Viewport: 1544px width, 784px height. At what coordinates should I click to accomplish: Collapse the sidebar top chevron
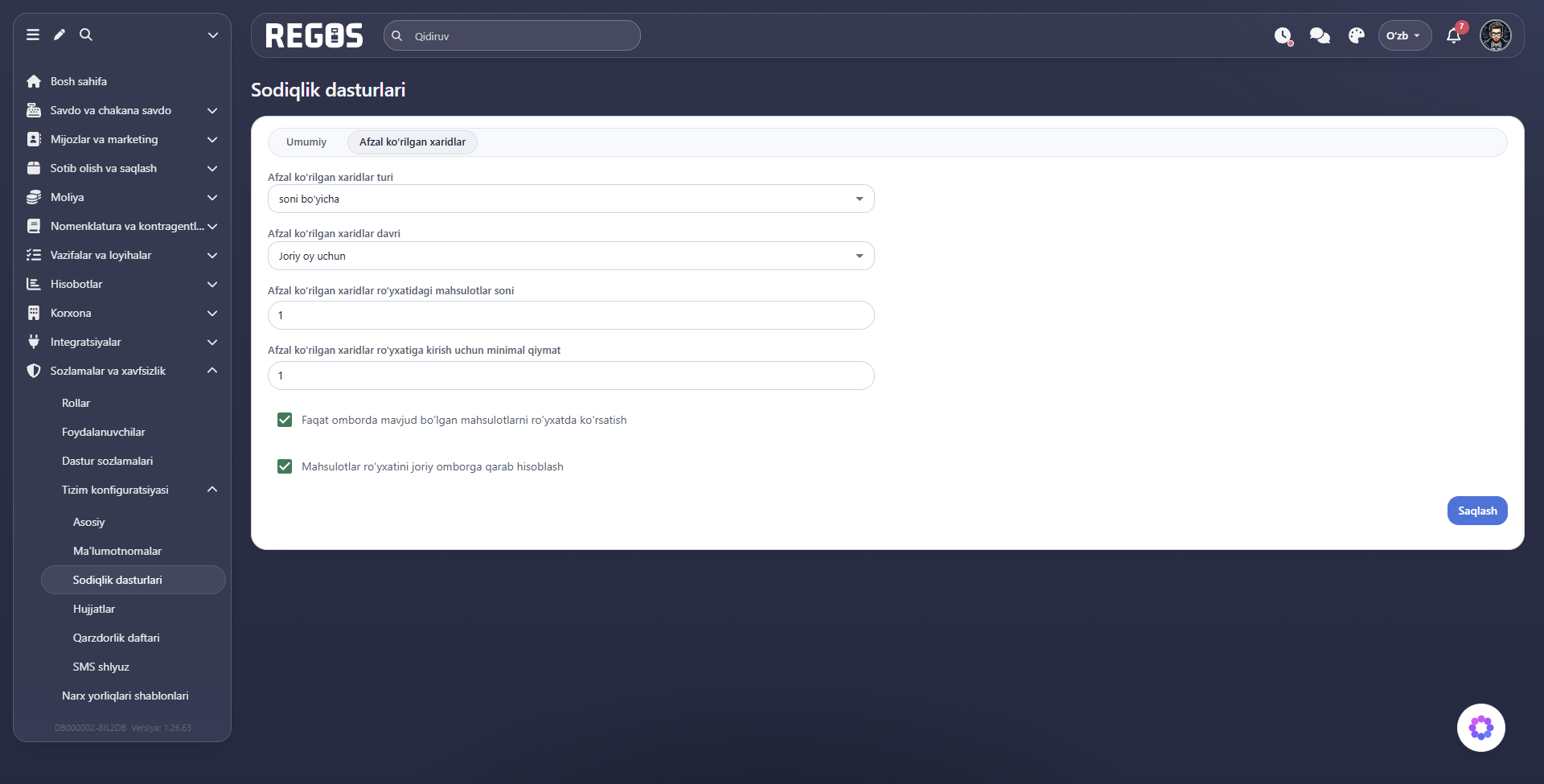point(213,35)
